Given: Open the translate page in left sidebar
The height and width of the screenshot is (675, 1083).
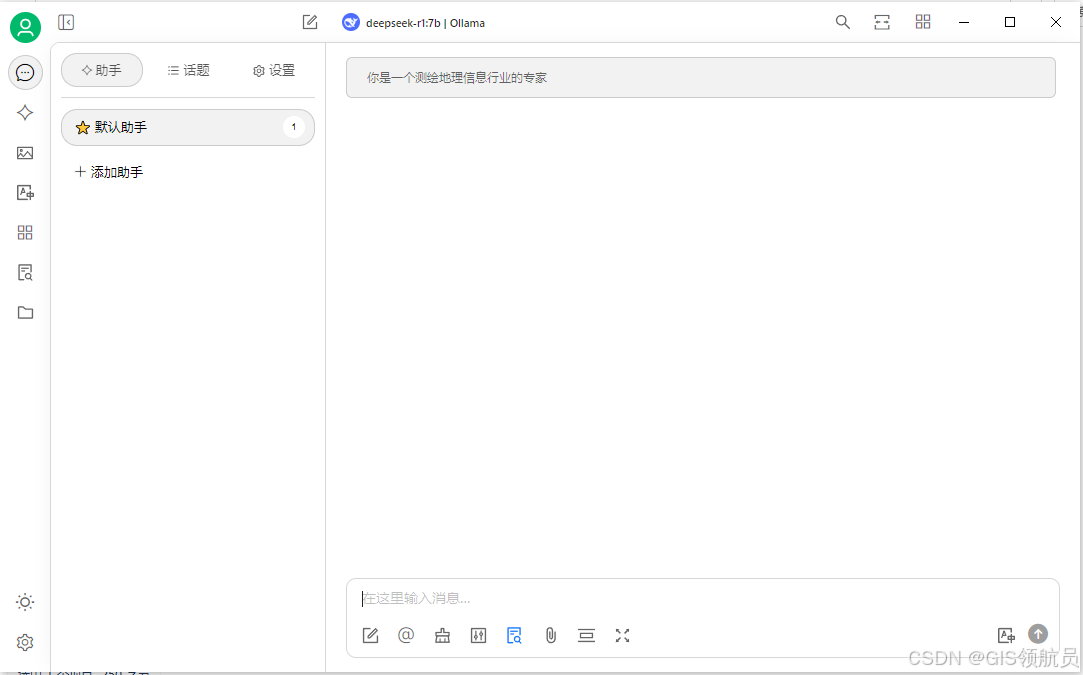Looking at the screenshot, I should pos(26,193).
